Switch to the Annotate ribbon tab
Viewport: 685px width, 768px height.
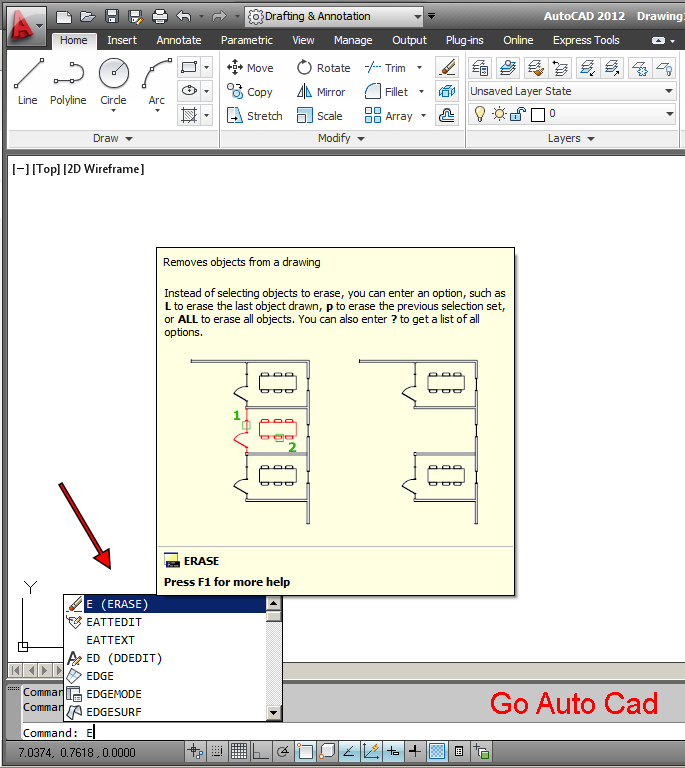[179, 40]
